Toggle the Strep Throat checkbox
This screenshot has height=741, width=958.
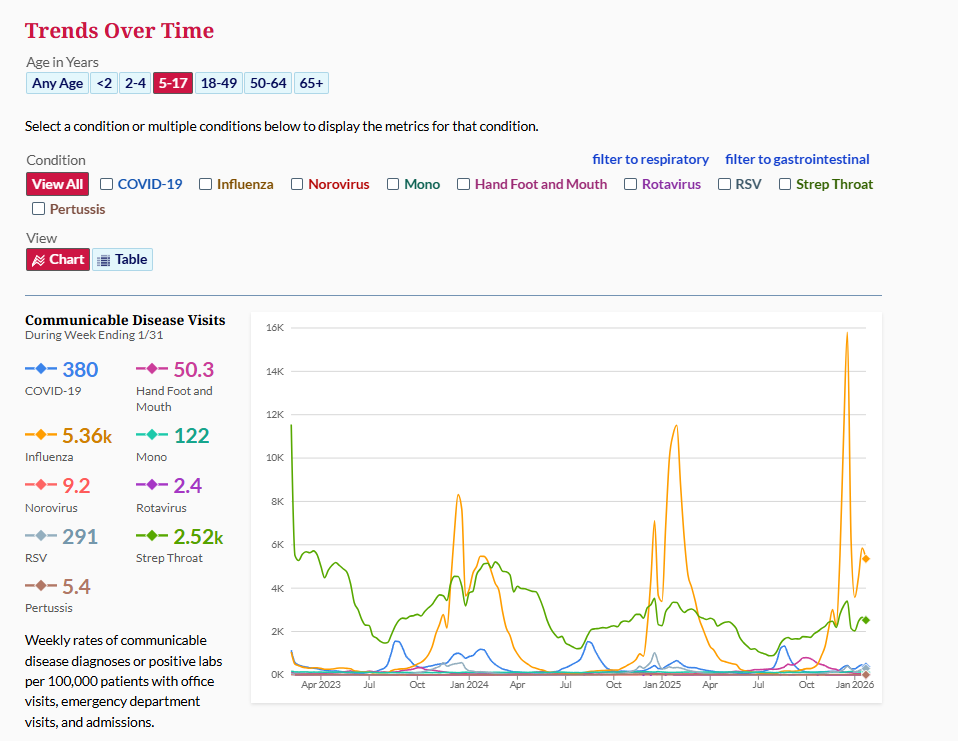click(785, 184)
